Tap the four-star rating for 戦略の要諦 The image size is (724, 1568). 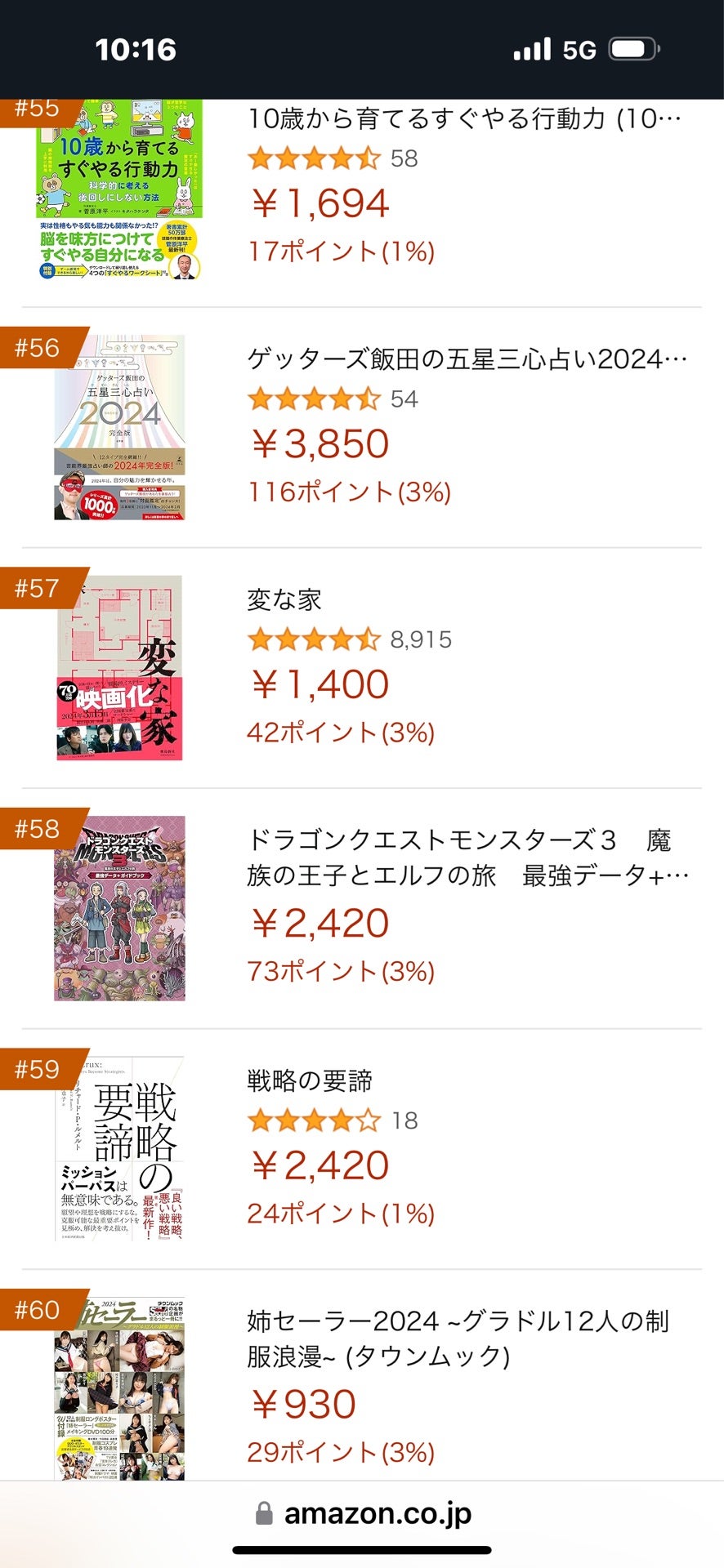314,1120
